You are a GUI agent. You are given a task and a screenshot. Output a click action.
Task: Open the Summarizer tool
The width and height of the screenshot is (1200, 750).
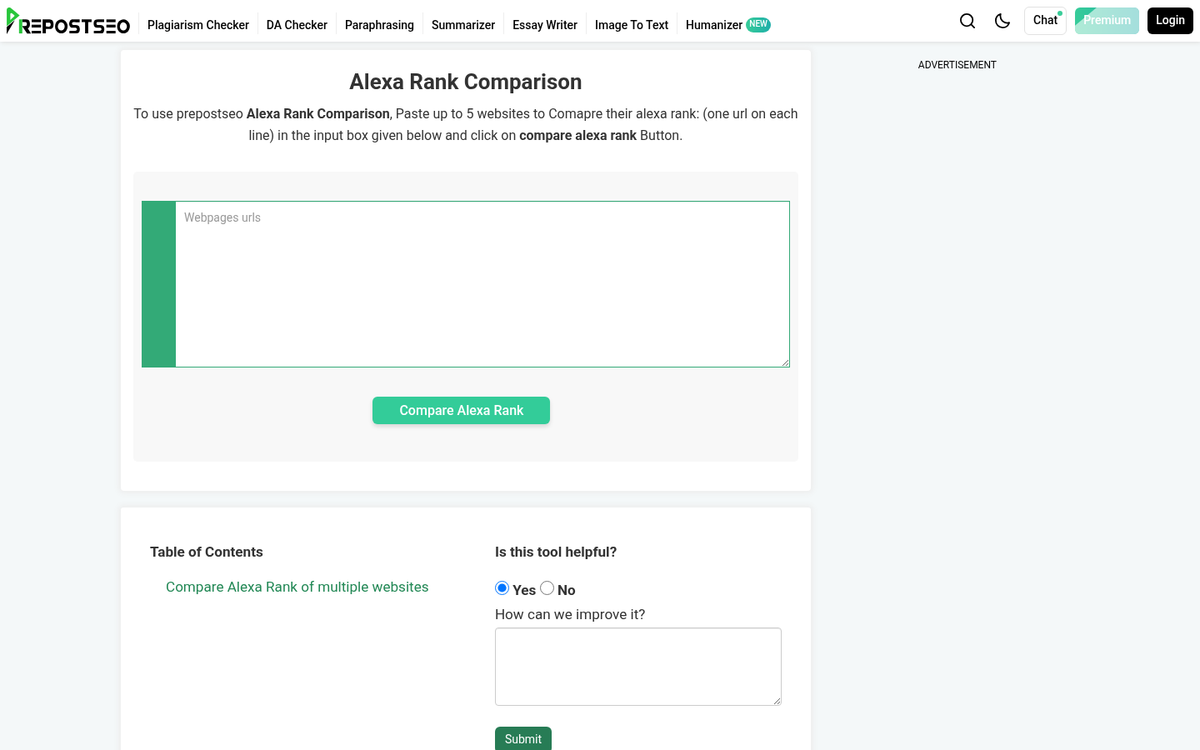tap(463, 25)
